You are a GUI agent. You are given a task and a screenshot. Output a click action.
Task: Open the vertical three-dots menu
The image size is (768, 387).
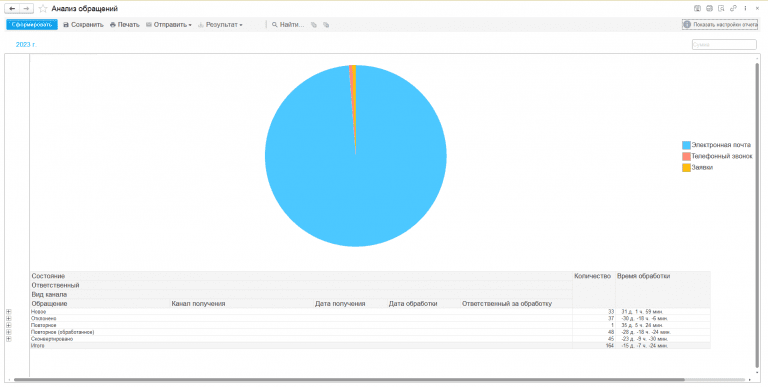click(x=745, y=8)
